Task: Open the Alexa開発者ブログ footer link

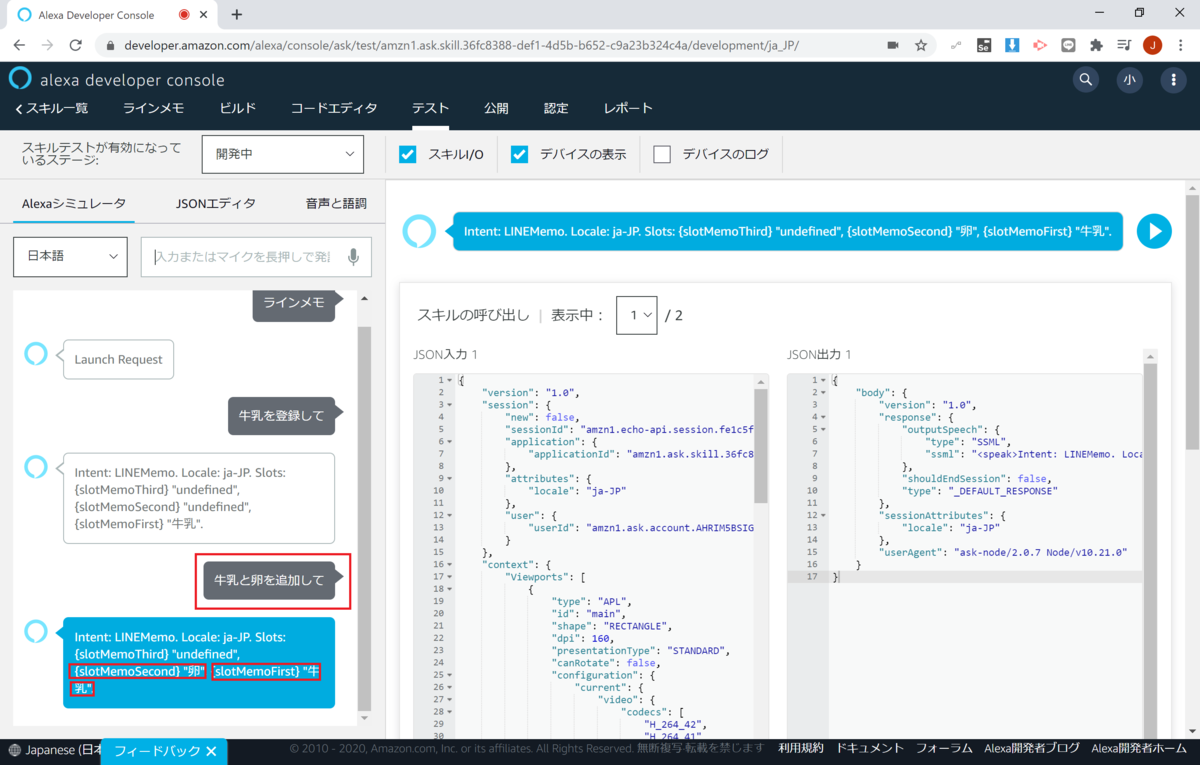Action: (x=1032, y=748)
